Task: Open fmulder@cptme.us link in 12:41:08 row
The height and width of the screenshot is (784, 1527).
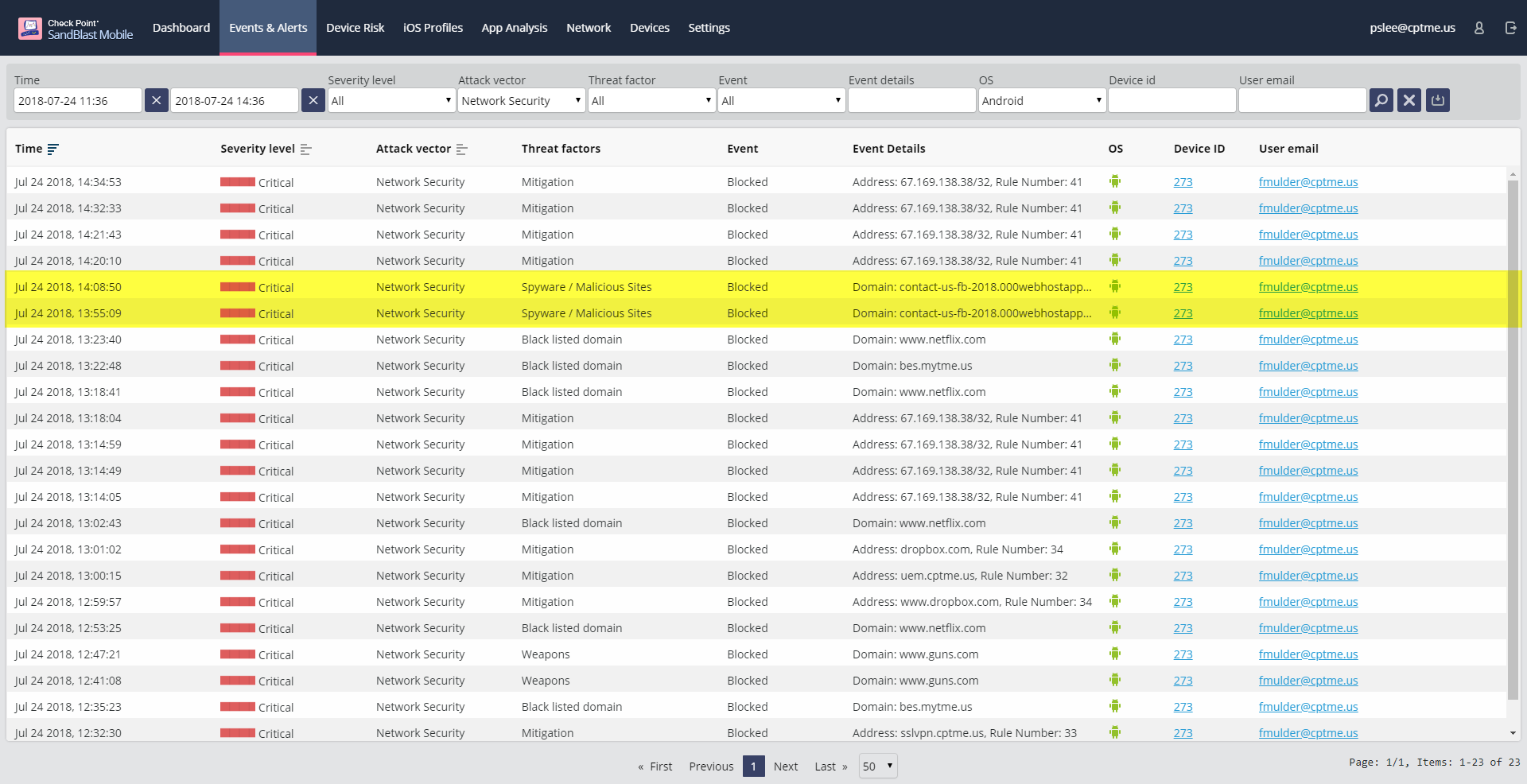Action: coord(1308,681)
